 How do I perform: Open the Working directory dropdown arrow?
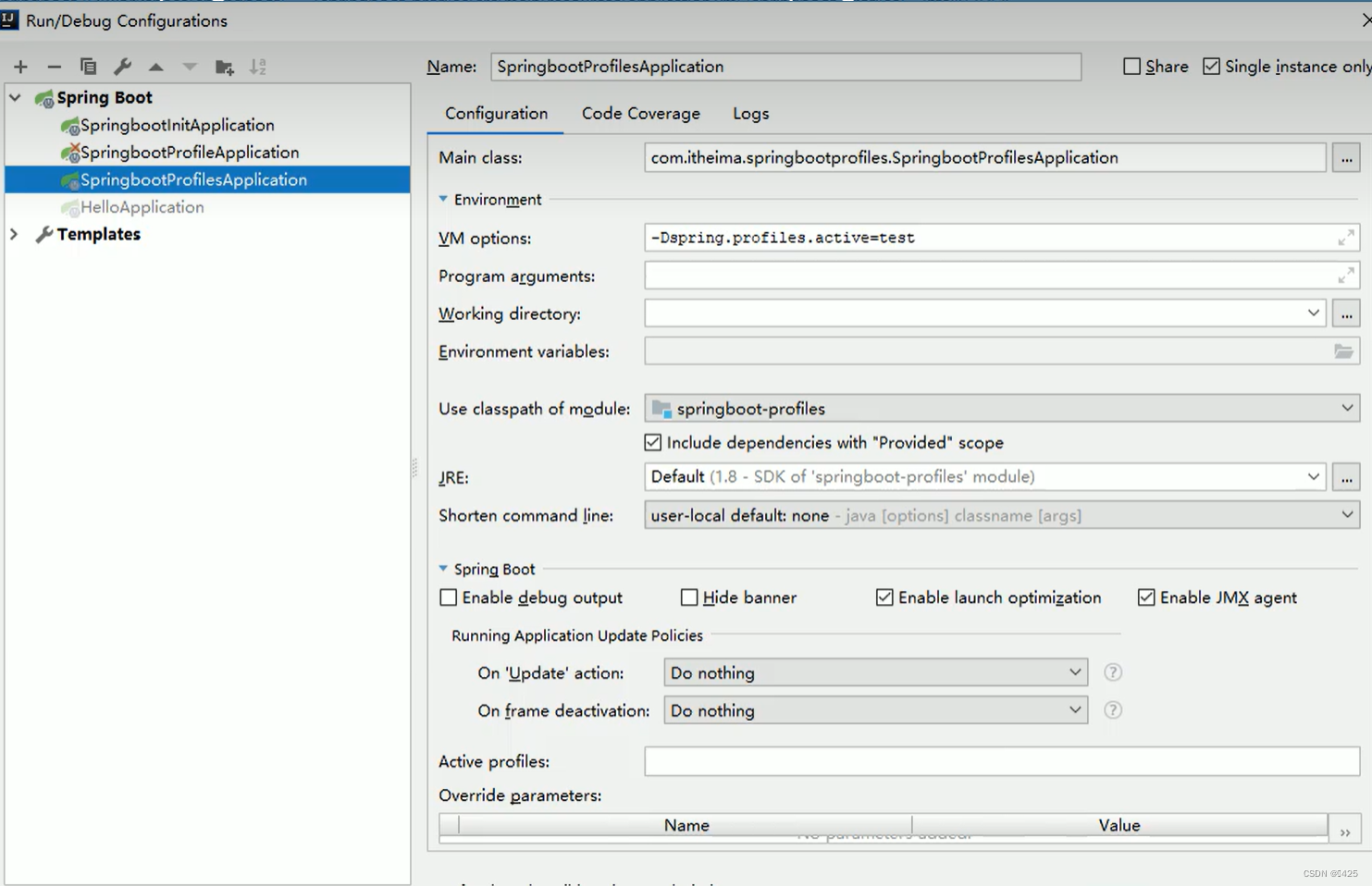pyautogui.click(x=1313, y=314)
